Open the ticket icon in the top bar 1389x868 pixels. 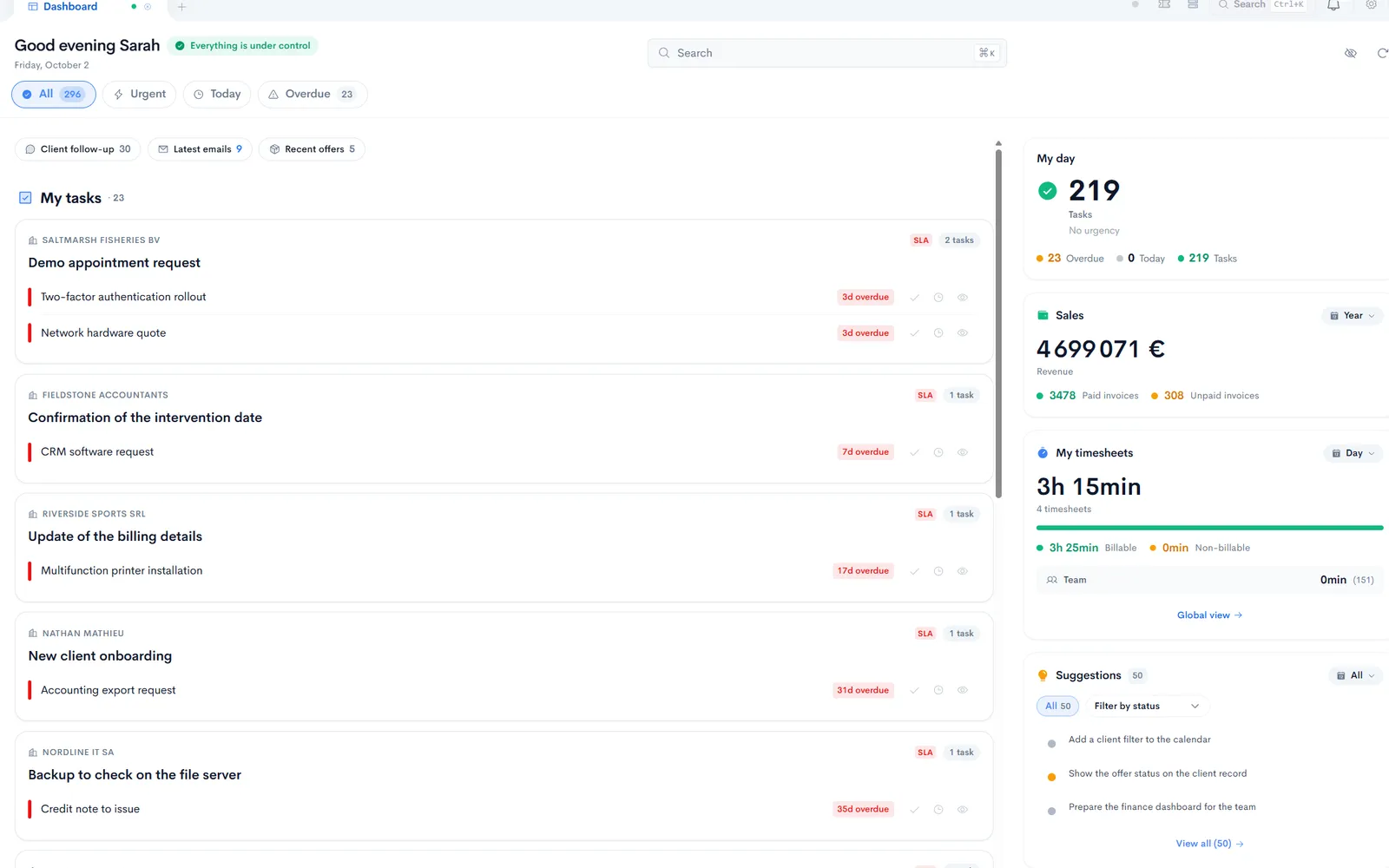(x=1164, y=5)
